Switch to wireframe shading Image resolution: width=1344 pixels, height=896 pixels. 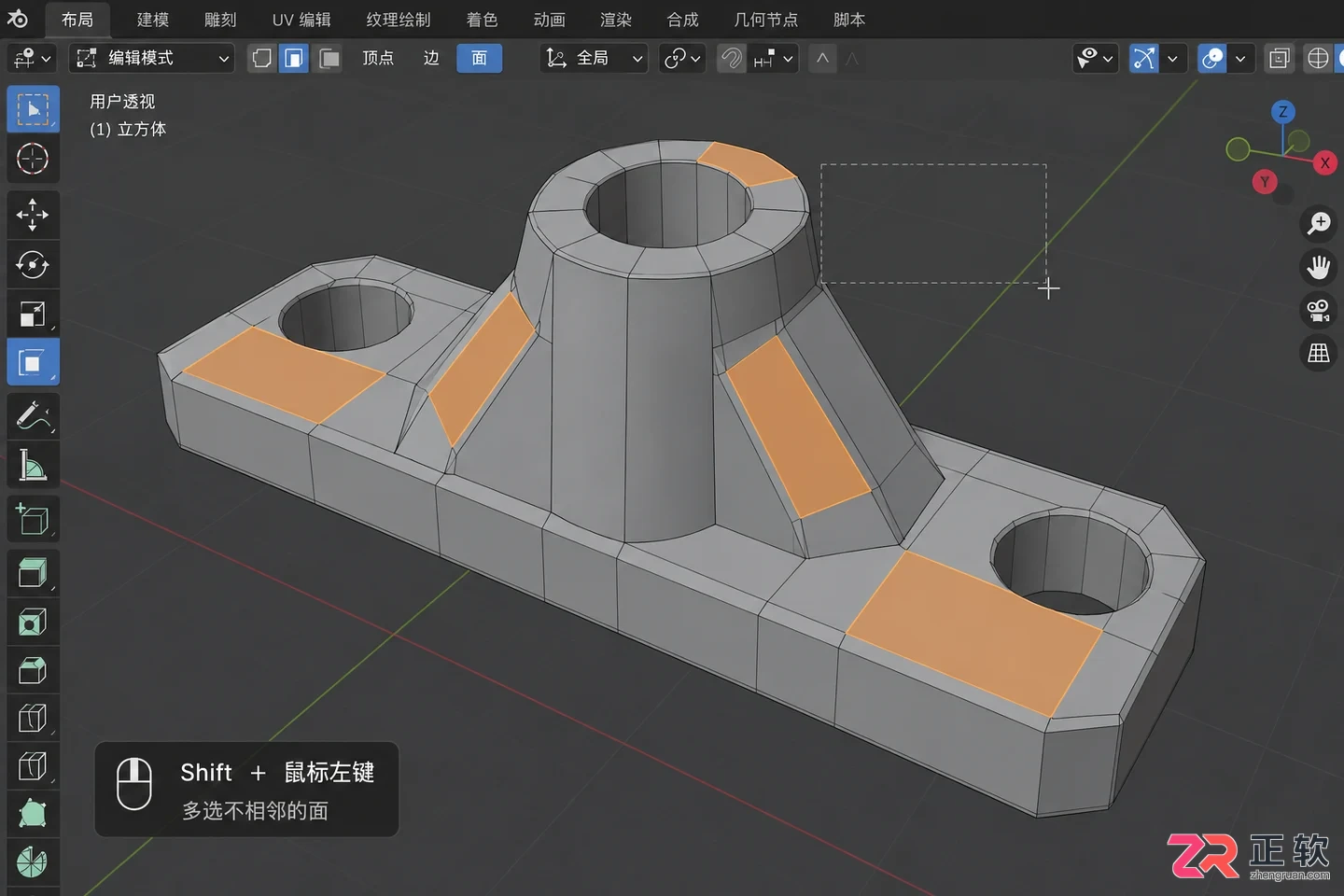[1318, 59]
